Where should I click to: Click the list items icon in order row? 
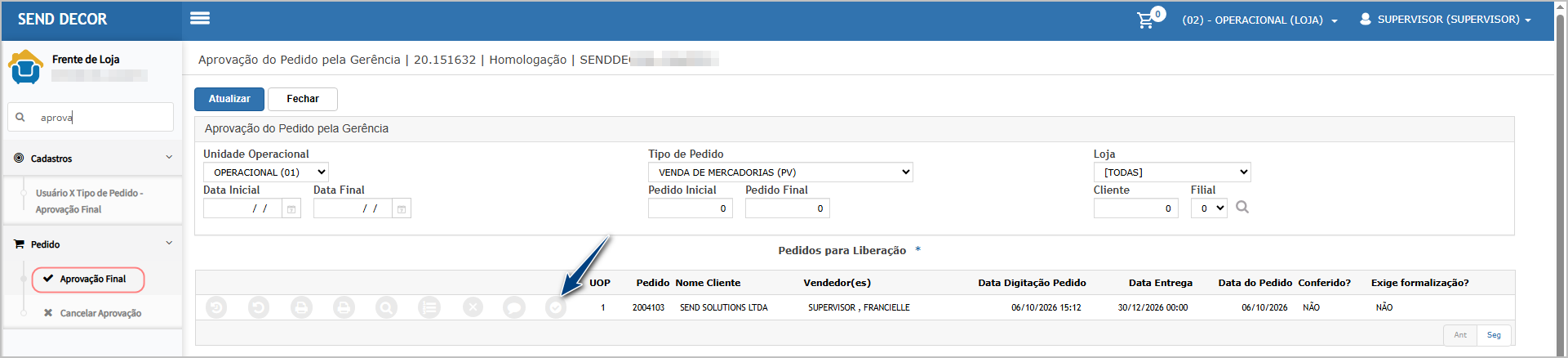point(429,307)
